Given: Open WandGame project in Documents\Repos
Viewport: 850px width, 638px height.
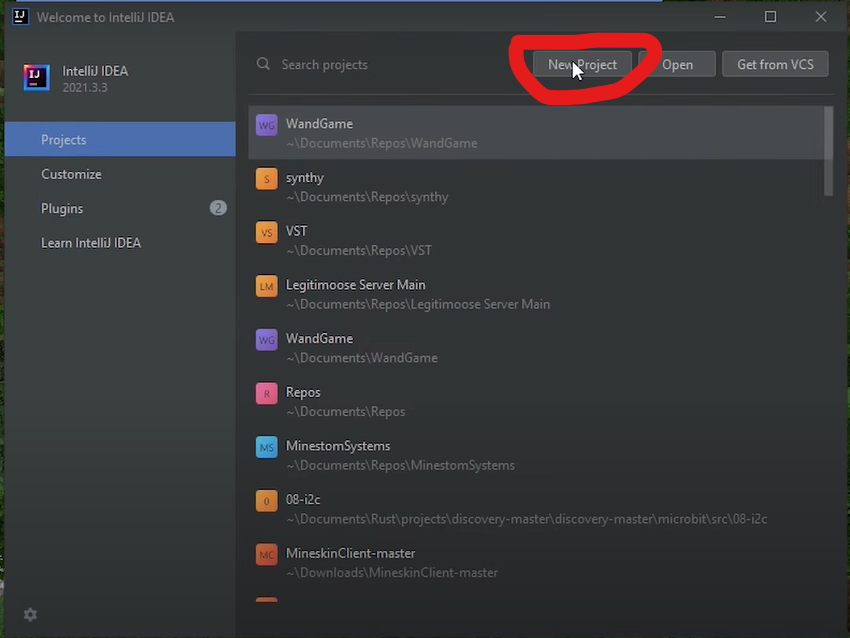Looking at the screenshot, I should pos(536,133).
